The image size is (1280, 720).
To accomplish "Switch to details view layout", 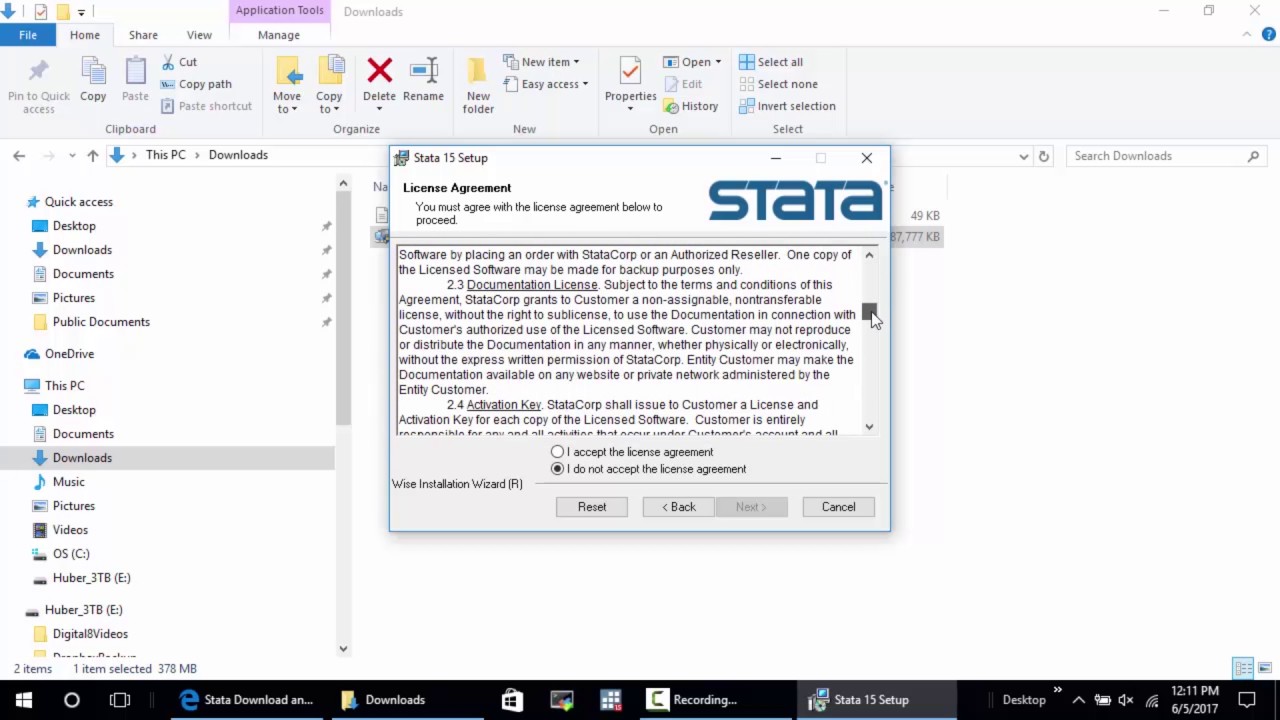I will pos(1243,669).
